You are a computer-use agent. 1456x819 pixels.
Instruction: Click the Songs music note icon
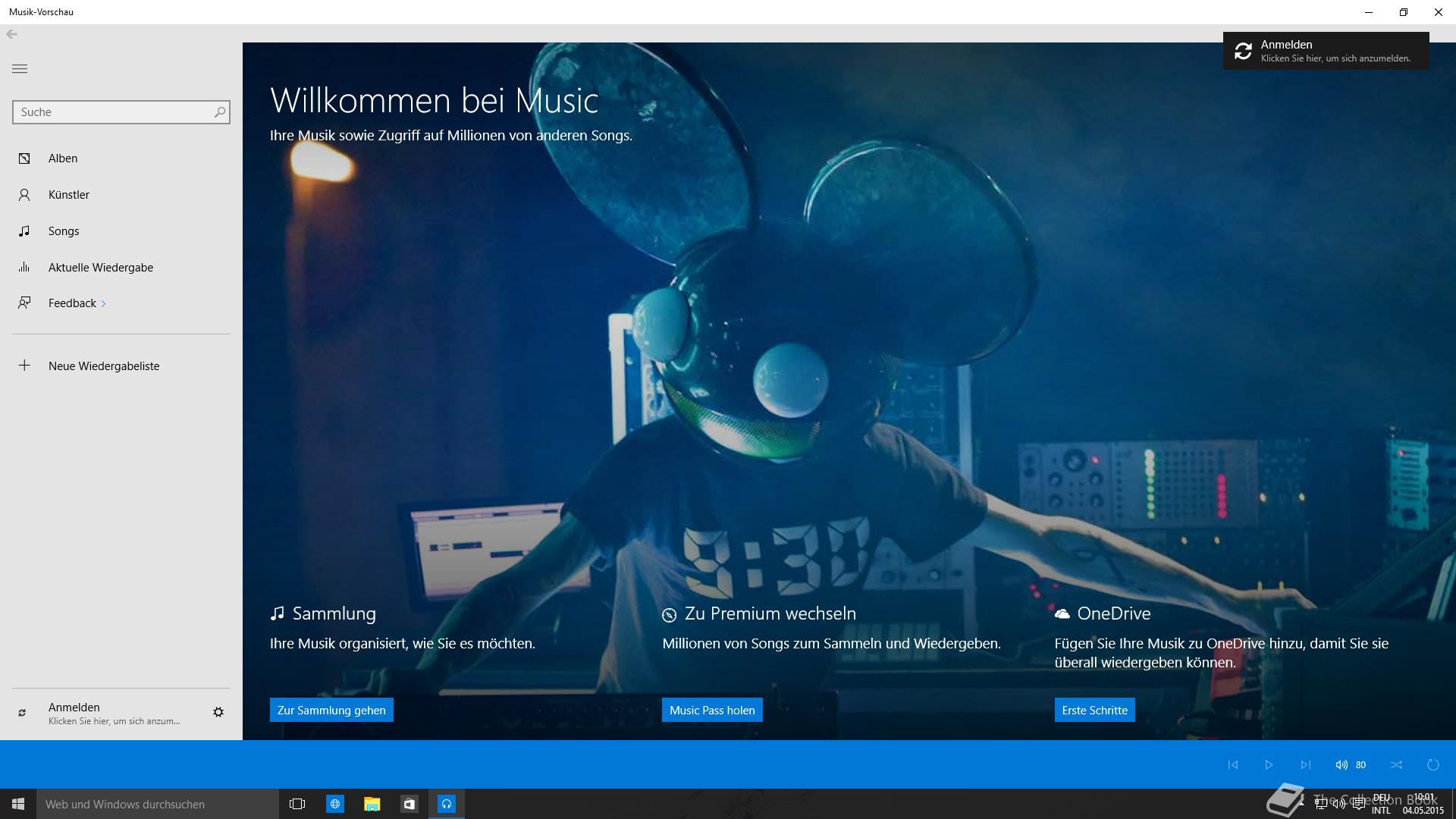pos(24,231)
